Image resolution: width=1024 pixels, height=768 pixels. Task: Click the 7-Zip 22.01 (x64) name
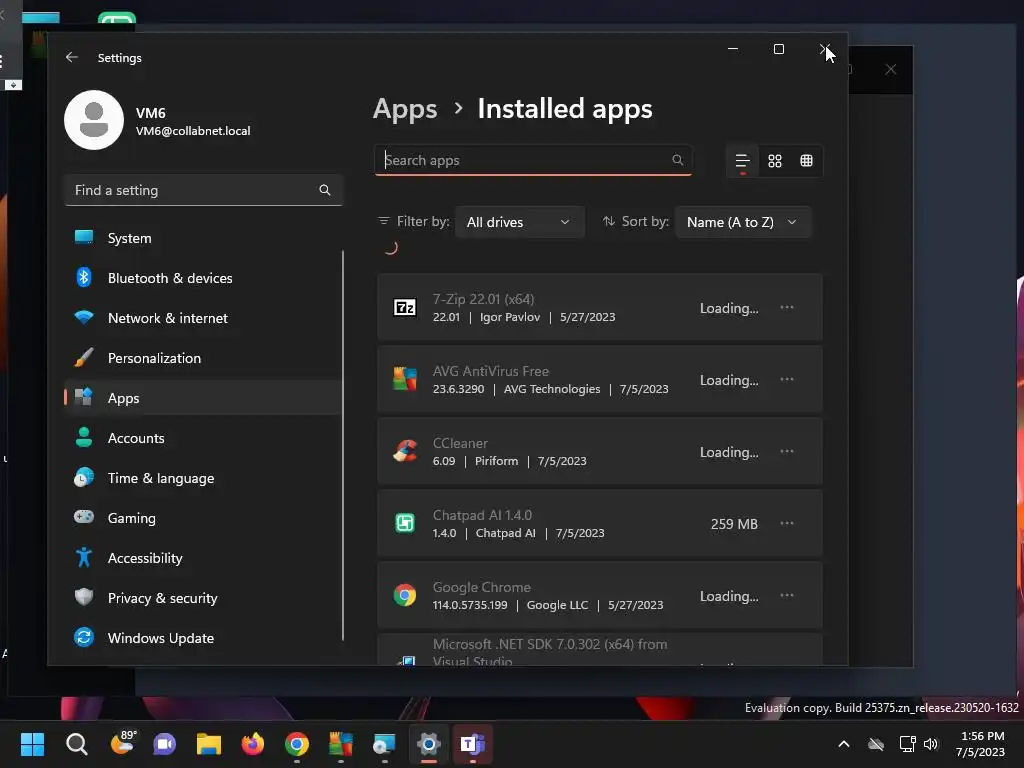point(483,299)
